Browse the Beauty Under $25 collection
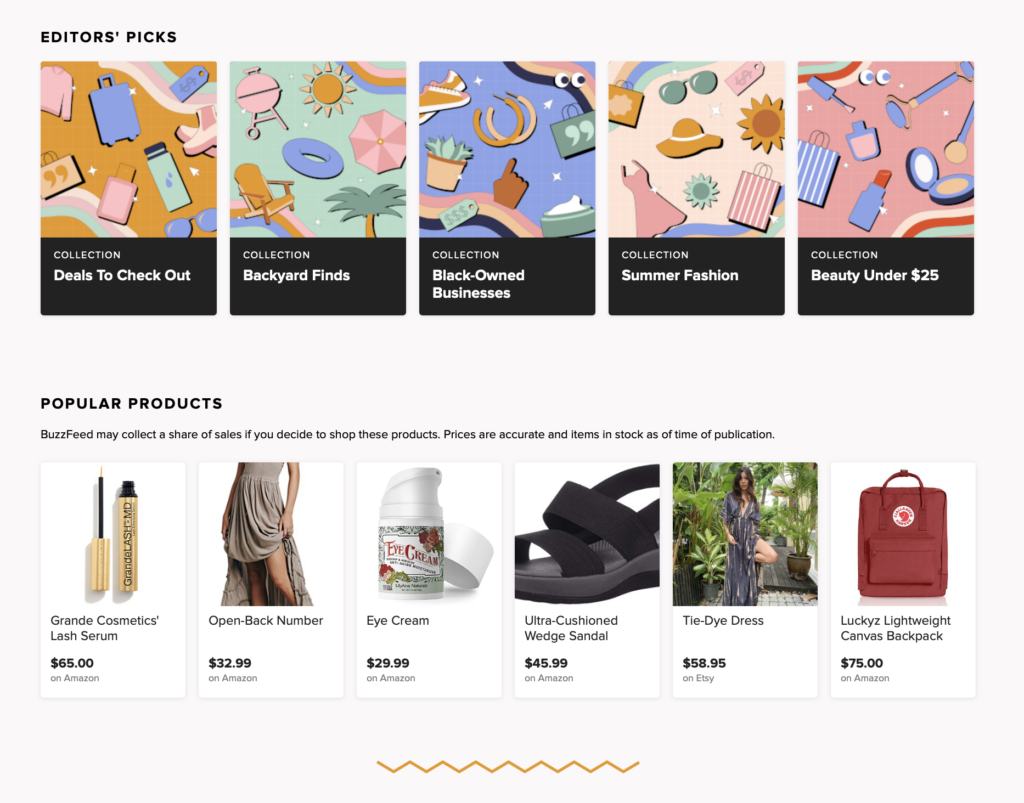The height and width of the screenshot is (803, 1024). click(885, 186)
